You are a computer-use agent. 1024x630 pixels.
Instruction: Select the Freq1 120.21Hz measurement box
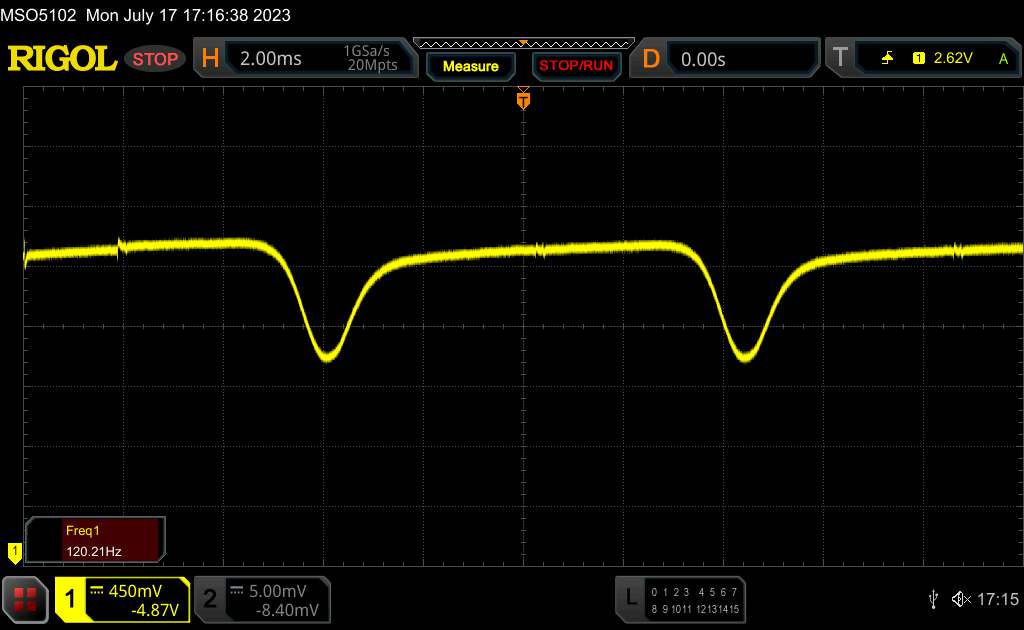click(96, 539)
